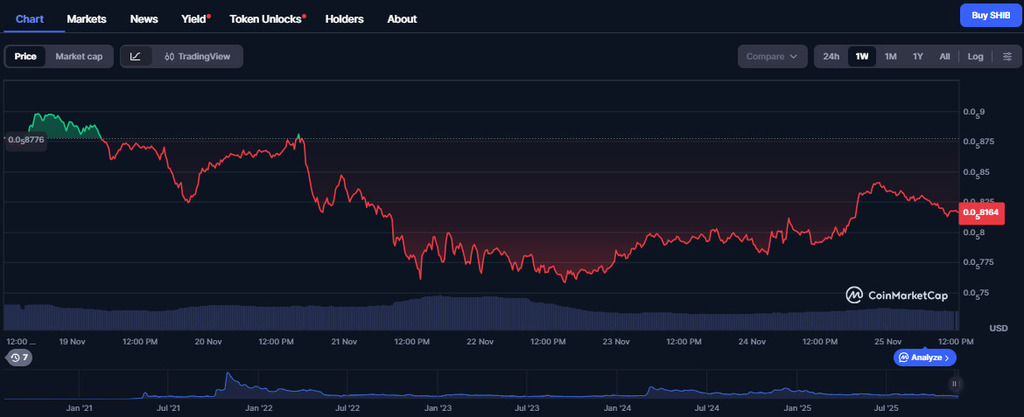The image size is (1024, 417).
Task: Show all-time data with All button
Action: pyautogui.click(x=944, y=56)
